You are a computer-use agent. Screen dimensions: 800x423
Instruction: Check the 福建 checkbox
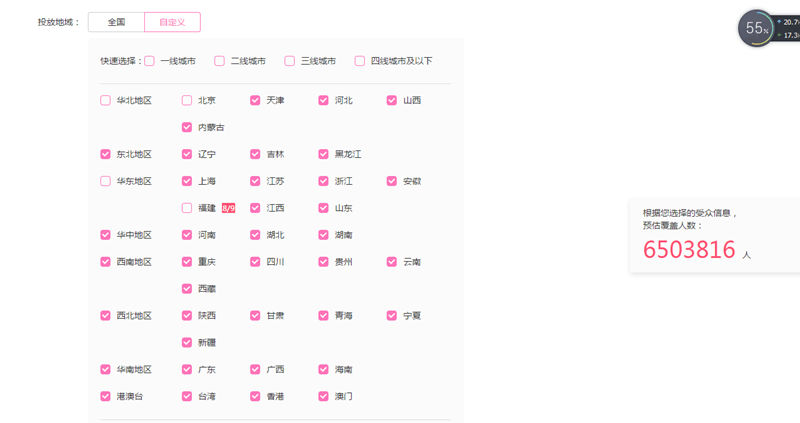click(x=187, y=208)
